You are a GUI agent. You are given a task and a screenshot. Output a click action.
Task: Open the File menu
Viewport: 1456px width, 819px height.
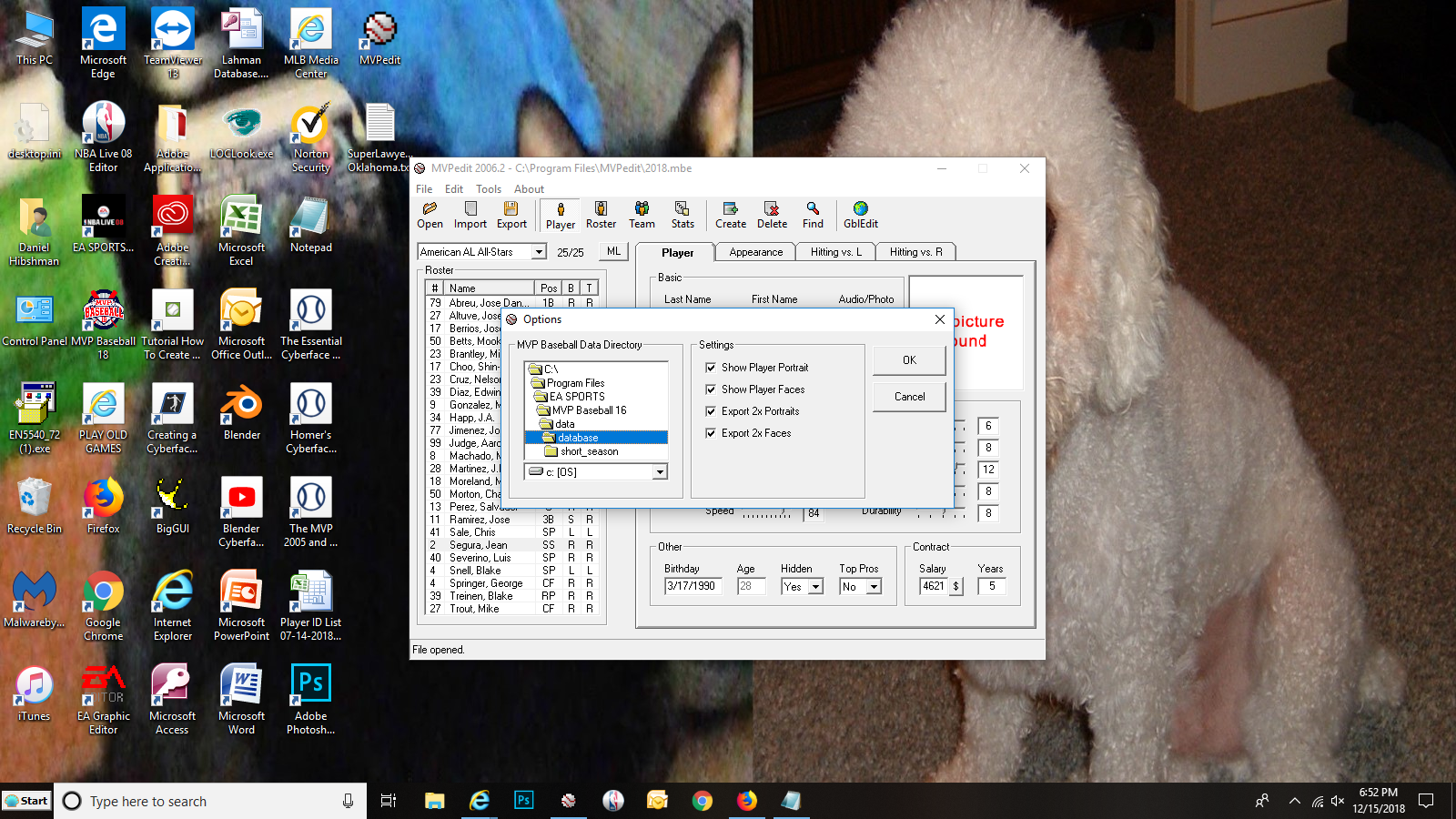tap(424, 189)
